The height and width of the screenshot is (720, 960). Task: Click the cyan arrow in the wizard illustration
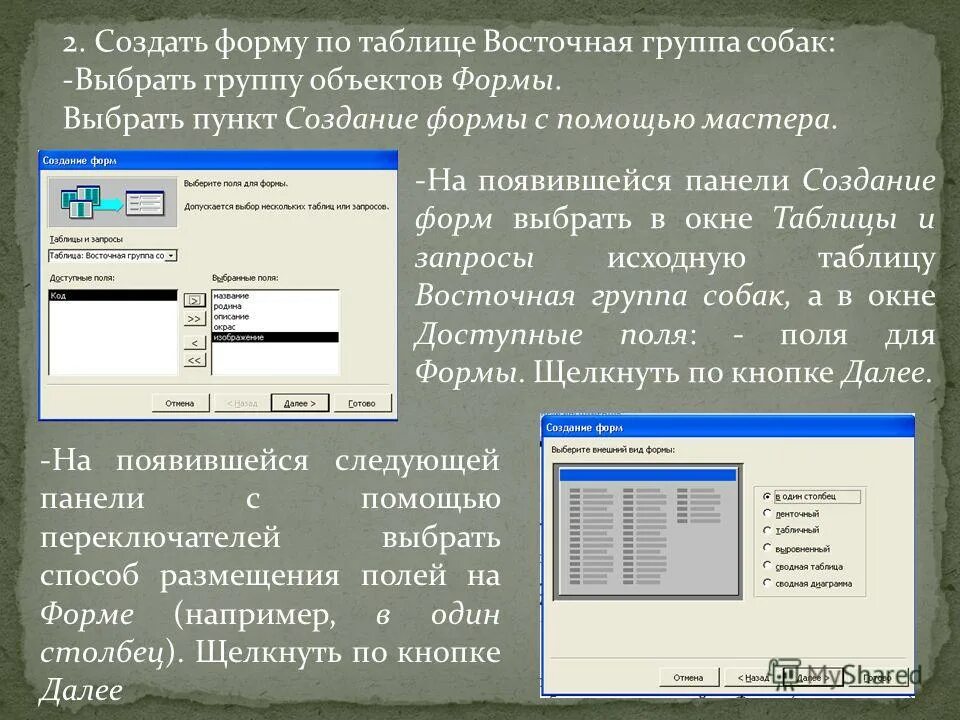click(111, 201)
